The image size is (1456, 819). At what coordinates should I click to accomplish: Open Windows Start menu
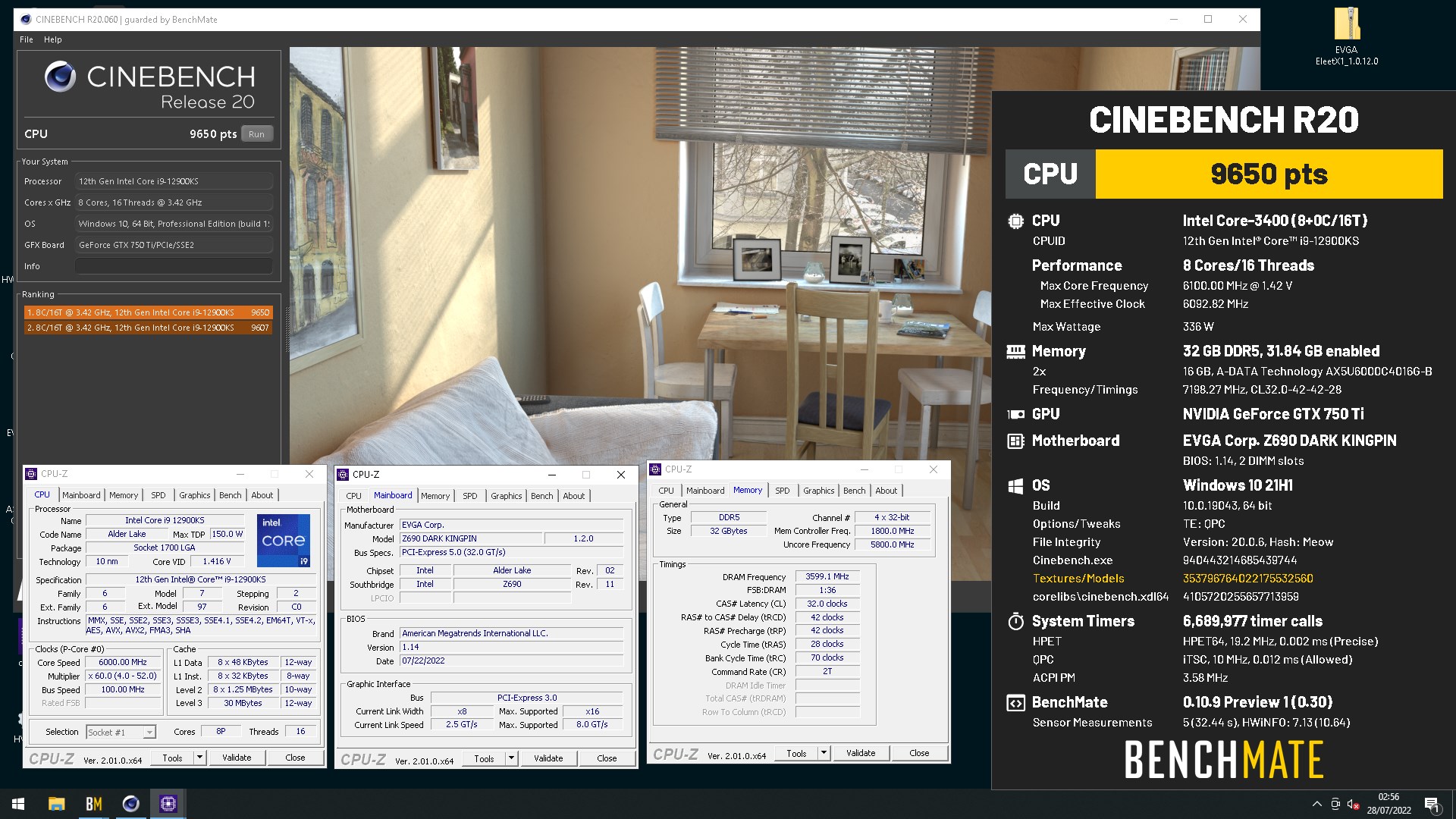point(18,804)
